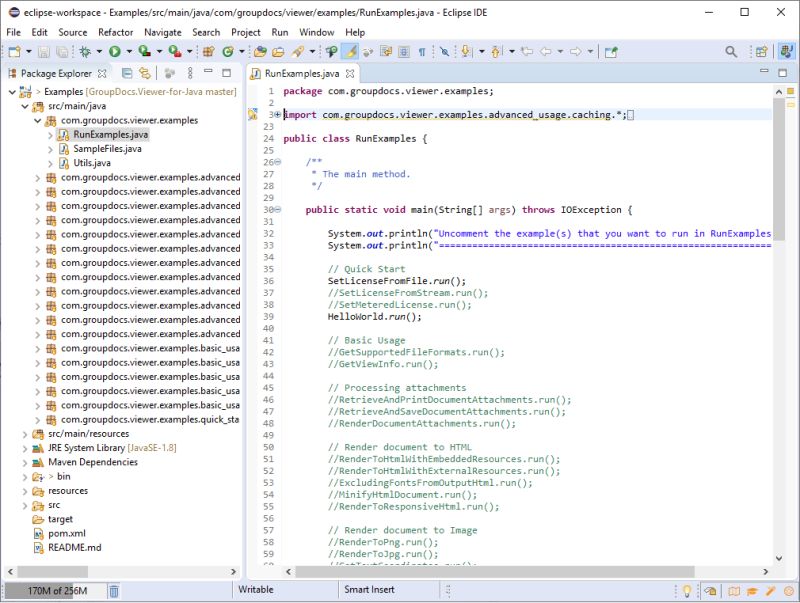
Task: Select the RunExamples.java editor tab
Action: coord(302,73)
